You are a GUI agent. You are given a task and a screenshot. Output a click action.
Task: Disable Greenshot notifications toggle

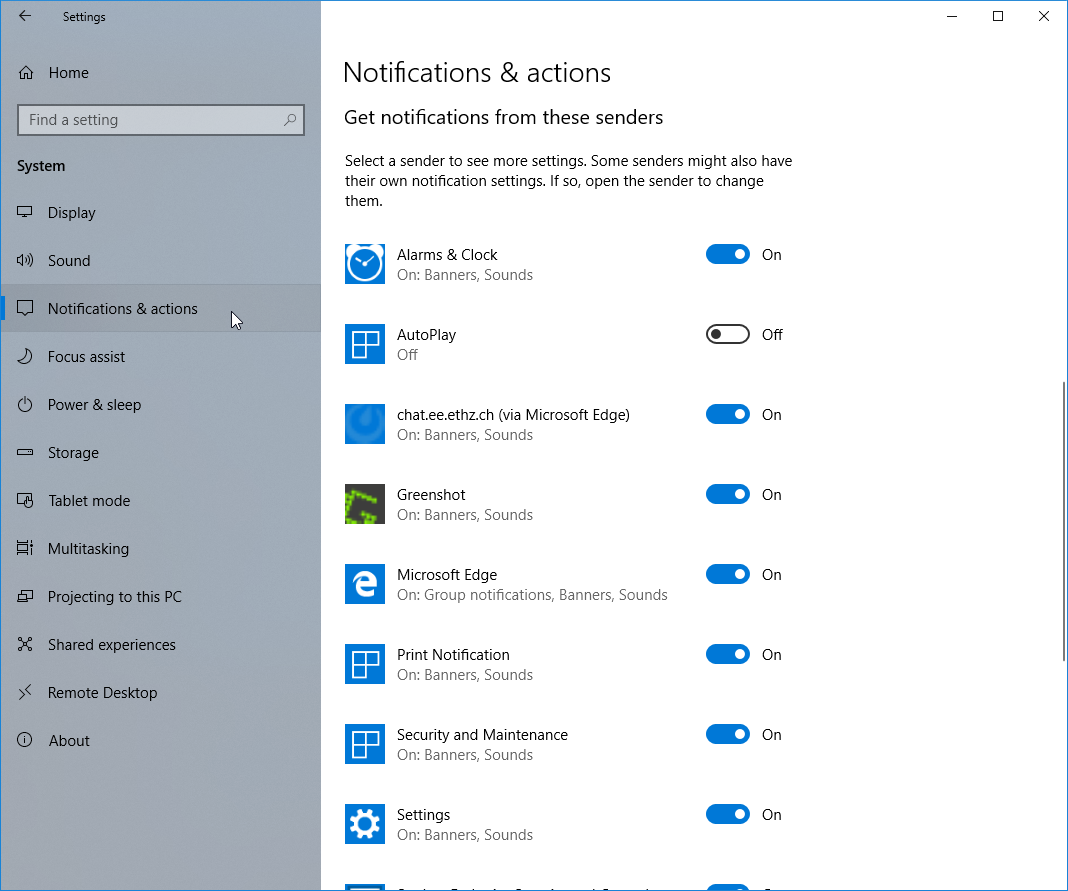tap(727, 495)
